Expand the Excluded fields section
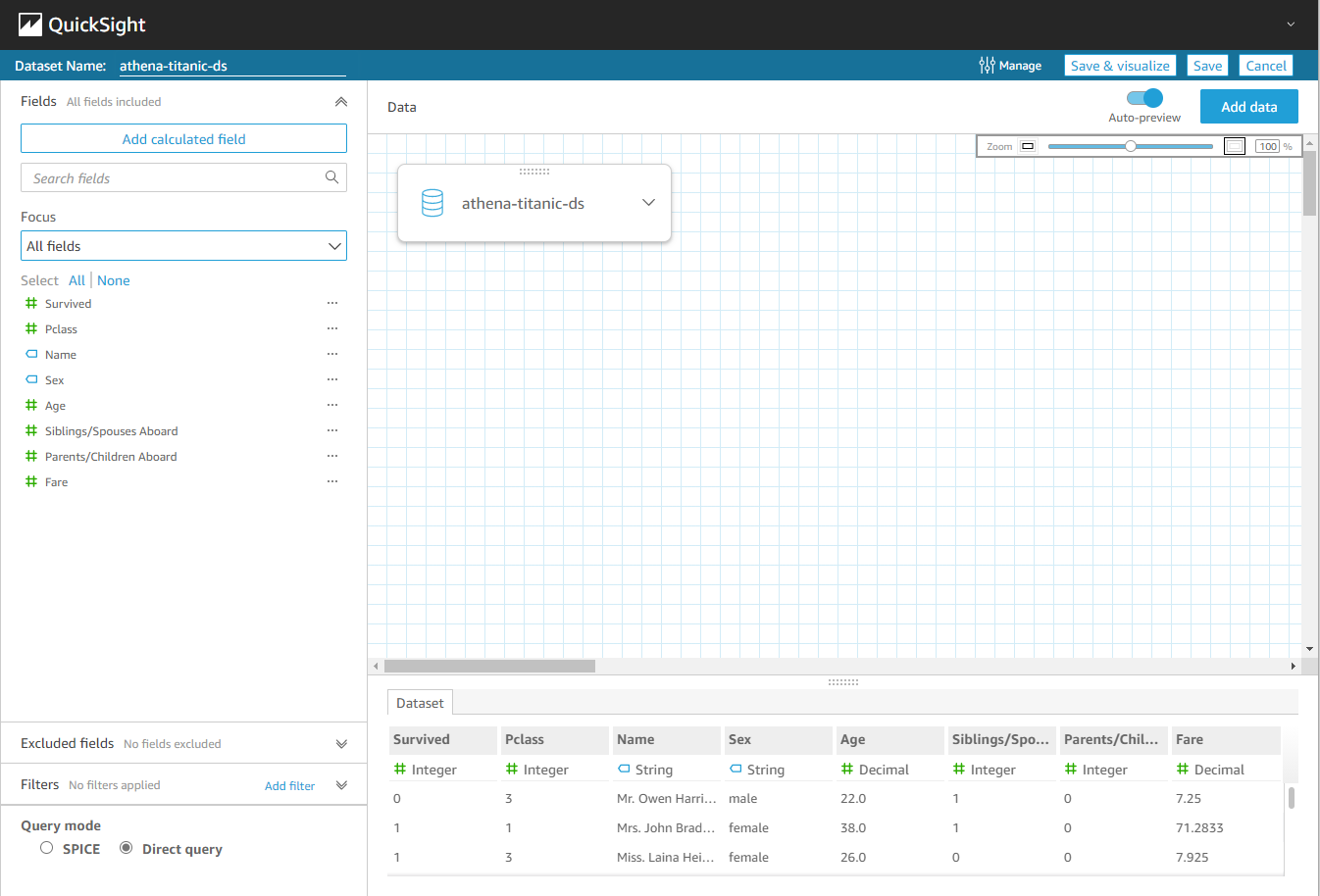Screen dimensions: 1320x896 [341, 744]
